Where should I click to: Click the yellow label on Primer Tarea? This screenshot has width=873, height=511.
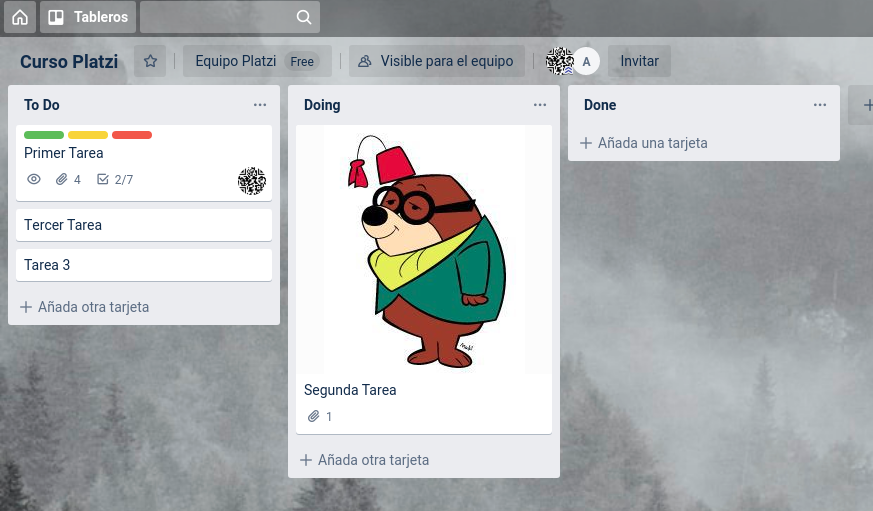(x=88, y=135)
